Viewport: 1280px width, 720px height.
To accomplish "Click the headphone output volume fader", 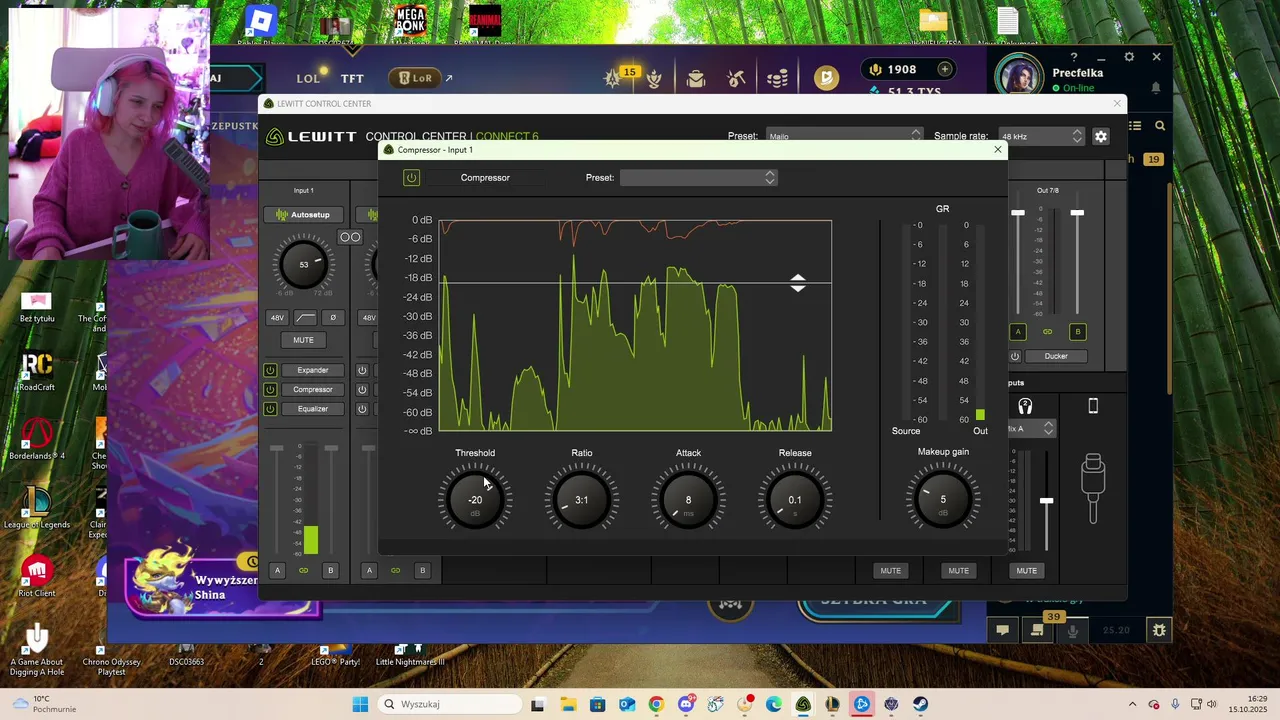I will (1046, 501).
